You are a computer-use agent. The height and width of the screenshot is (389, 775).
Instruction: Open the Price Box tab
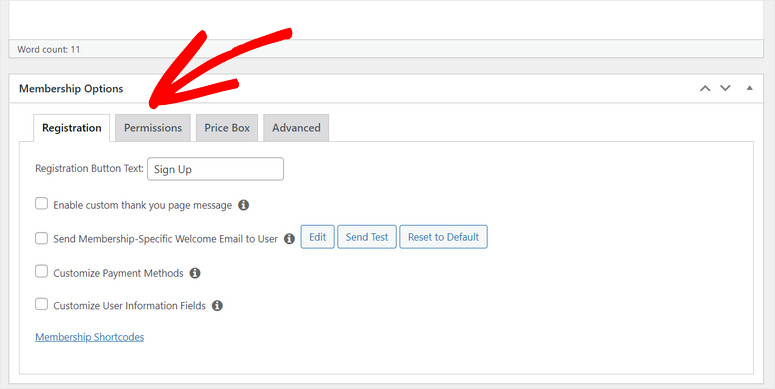point(227,128)
